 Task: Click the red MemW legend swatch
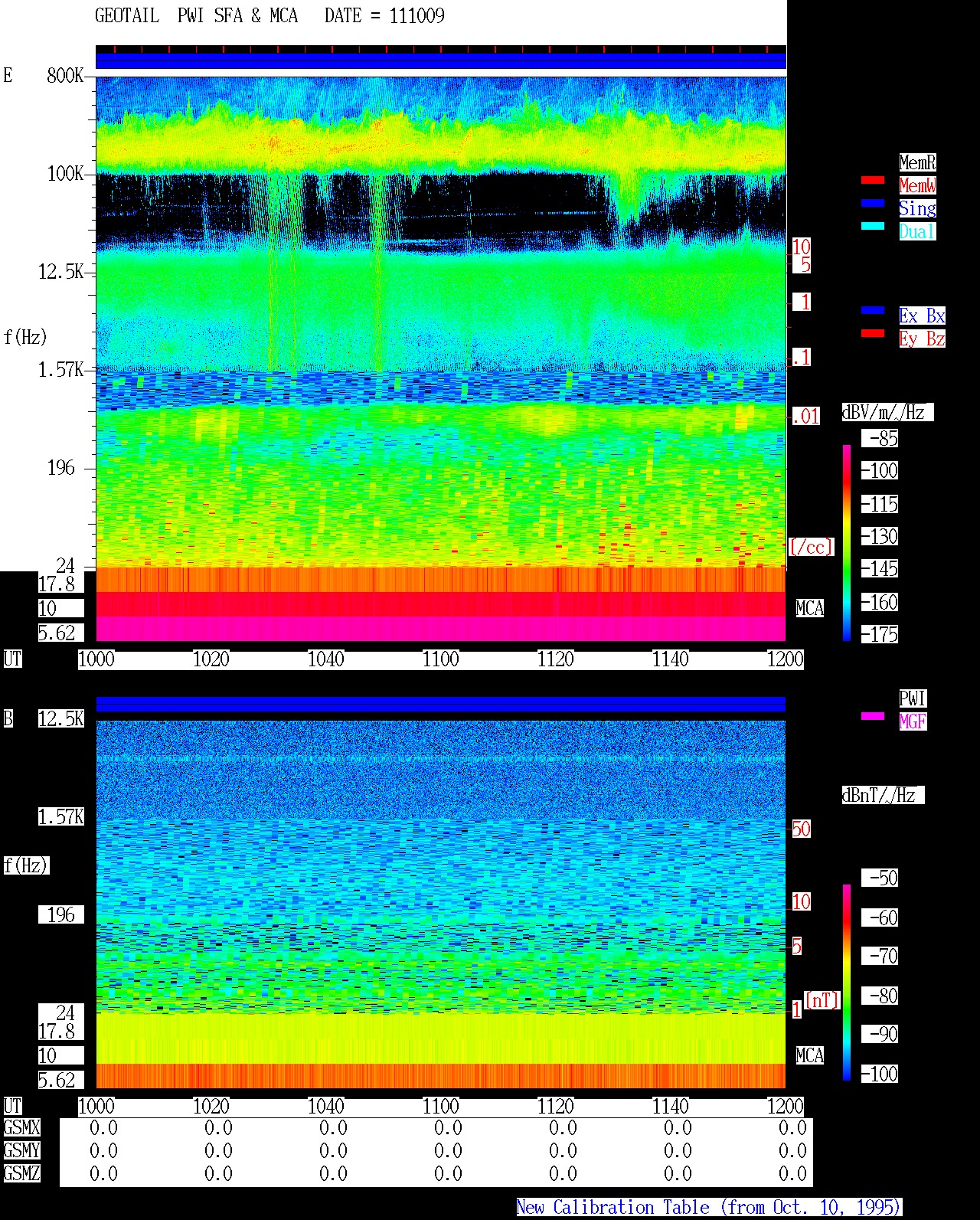click(873, 180)
